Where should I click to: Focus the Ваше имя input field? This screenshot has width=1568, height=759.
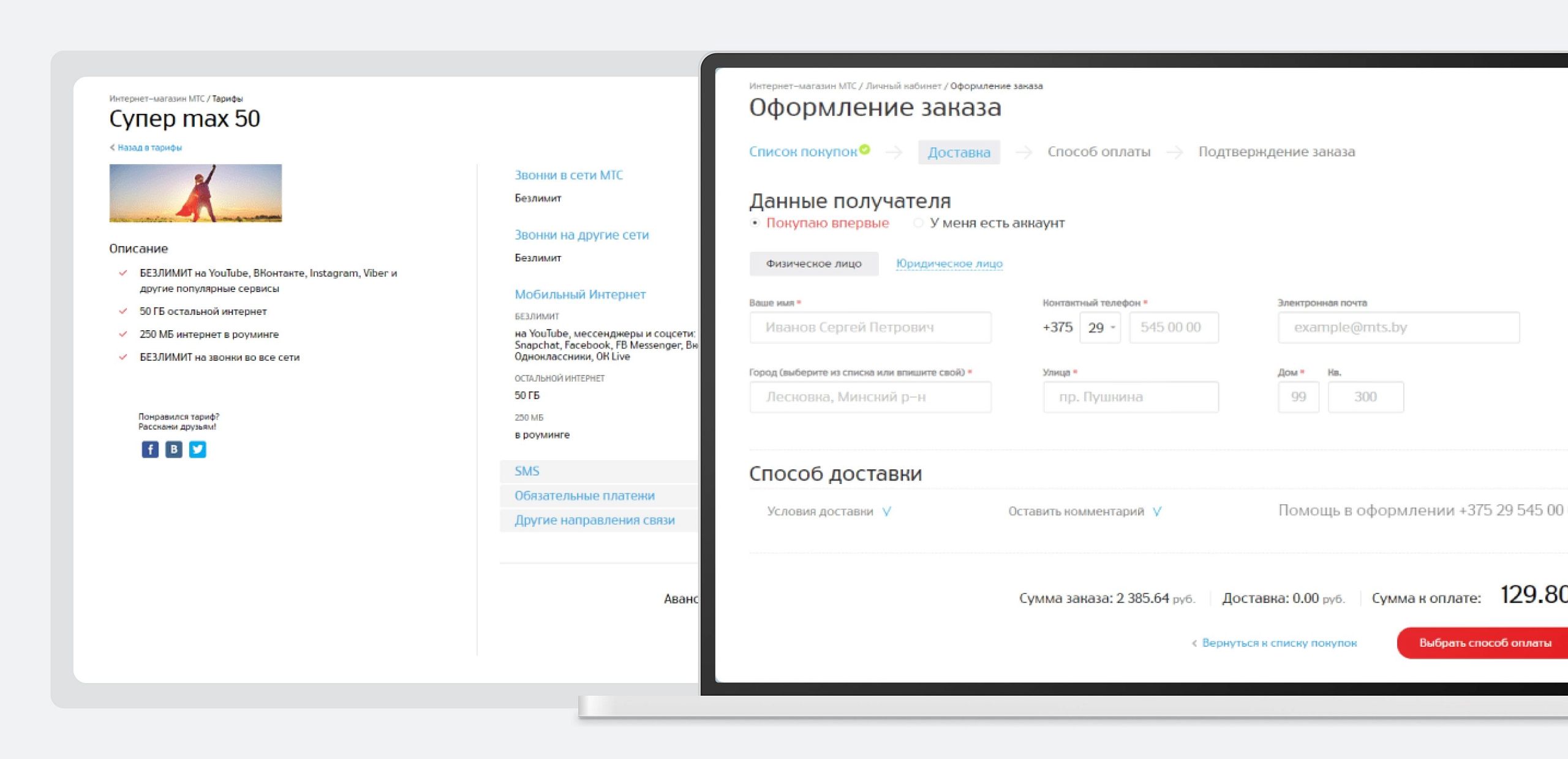(x=870, y=328)
